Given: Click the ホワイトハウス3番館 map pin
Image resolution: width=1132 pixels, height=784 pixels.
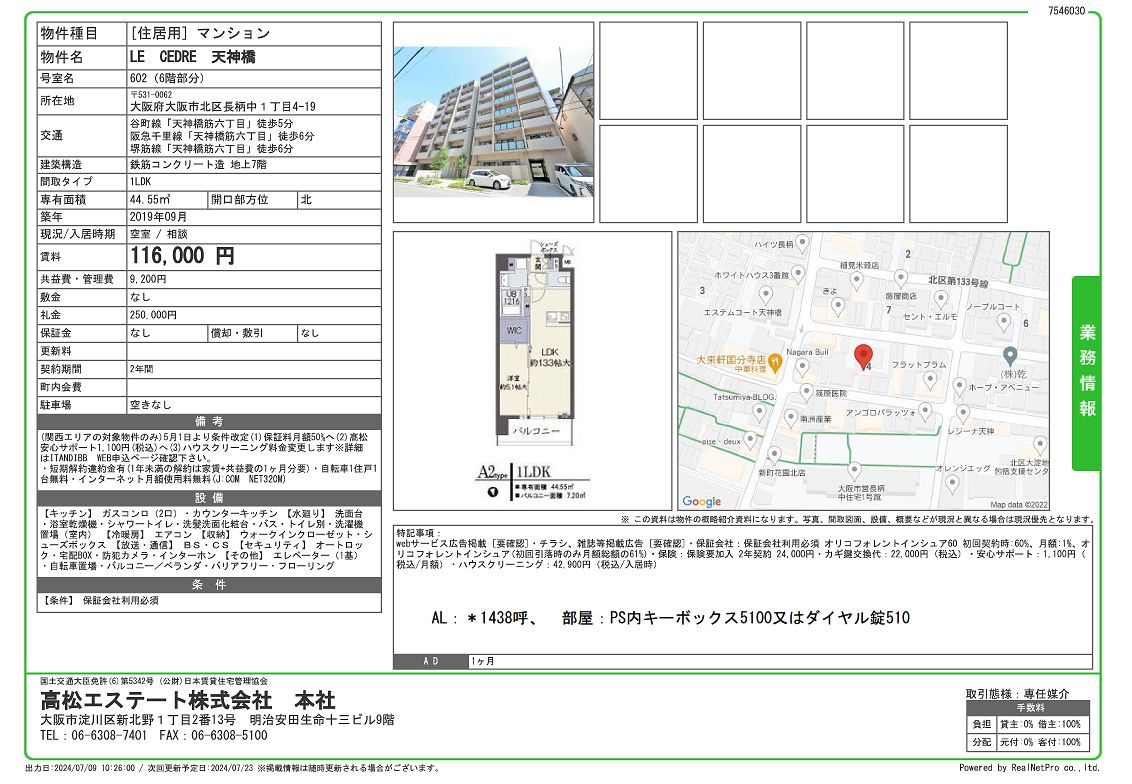Looking at the screenshot, I should 797,274.
